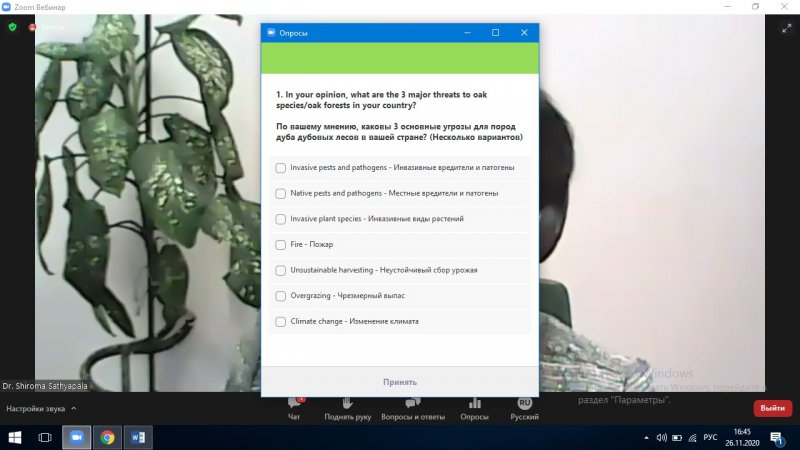Minimize the Опросы poll window
This screenshot has height=450, width=800.
coord(467,33)
